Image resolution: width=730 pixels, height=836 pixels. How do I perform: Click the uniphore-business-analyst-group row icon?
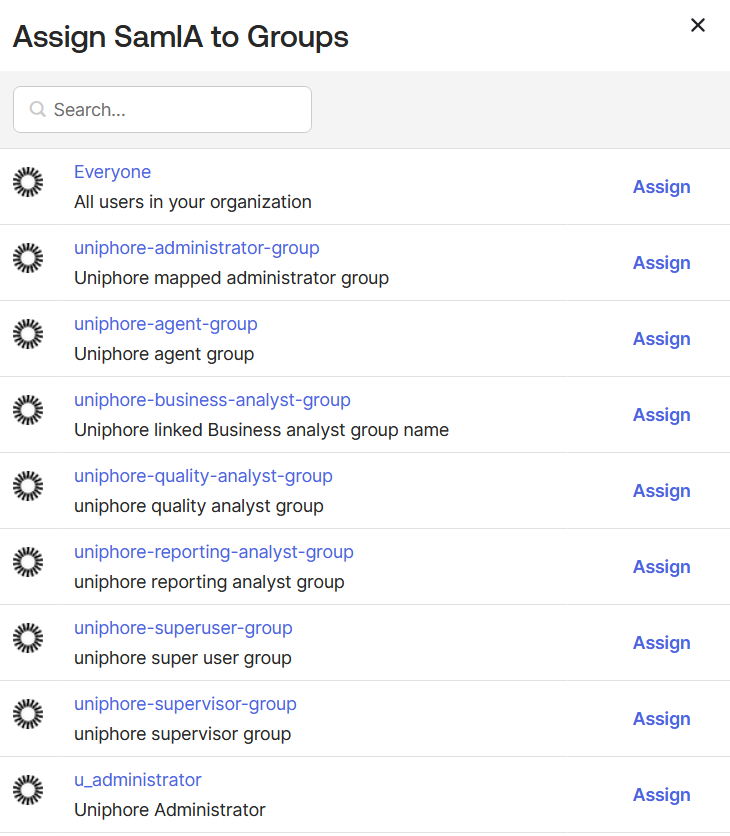point(28,410)
